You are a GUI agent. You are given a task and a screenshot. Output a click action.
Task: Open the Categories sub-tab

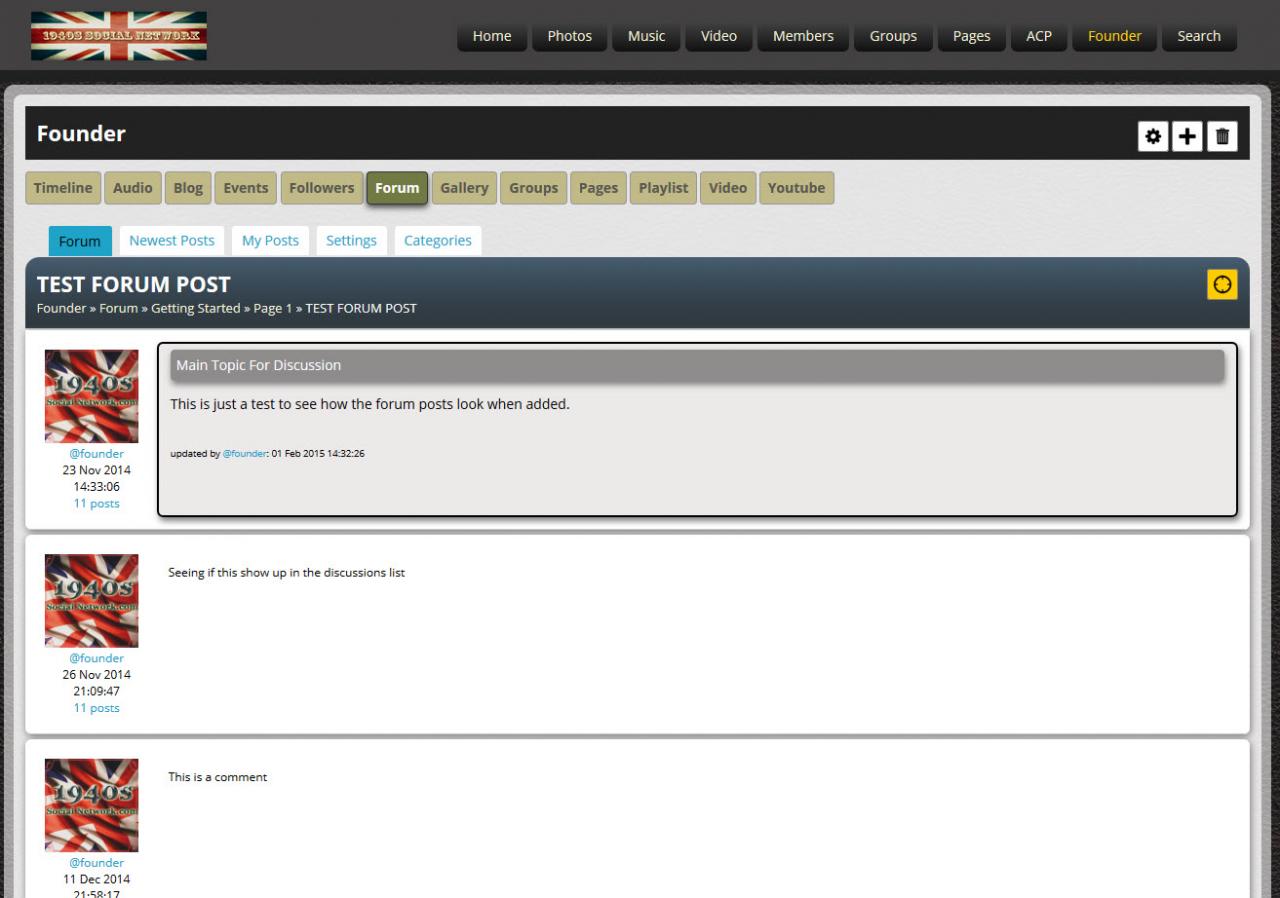[438, 241]
